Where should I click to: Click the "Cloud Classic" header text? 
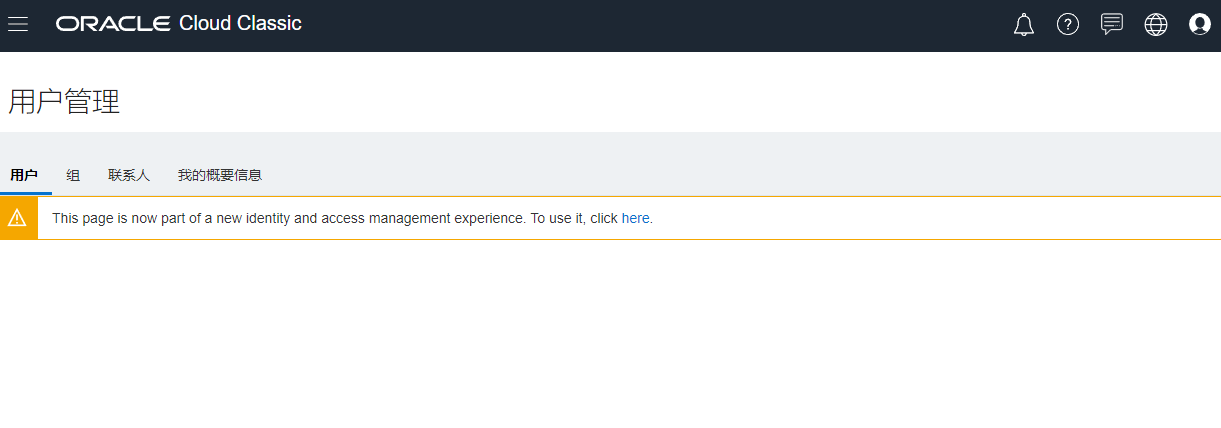[x=240, y=24]
